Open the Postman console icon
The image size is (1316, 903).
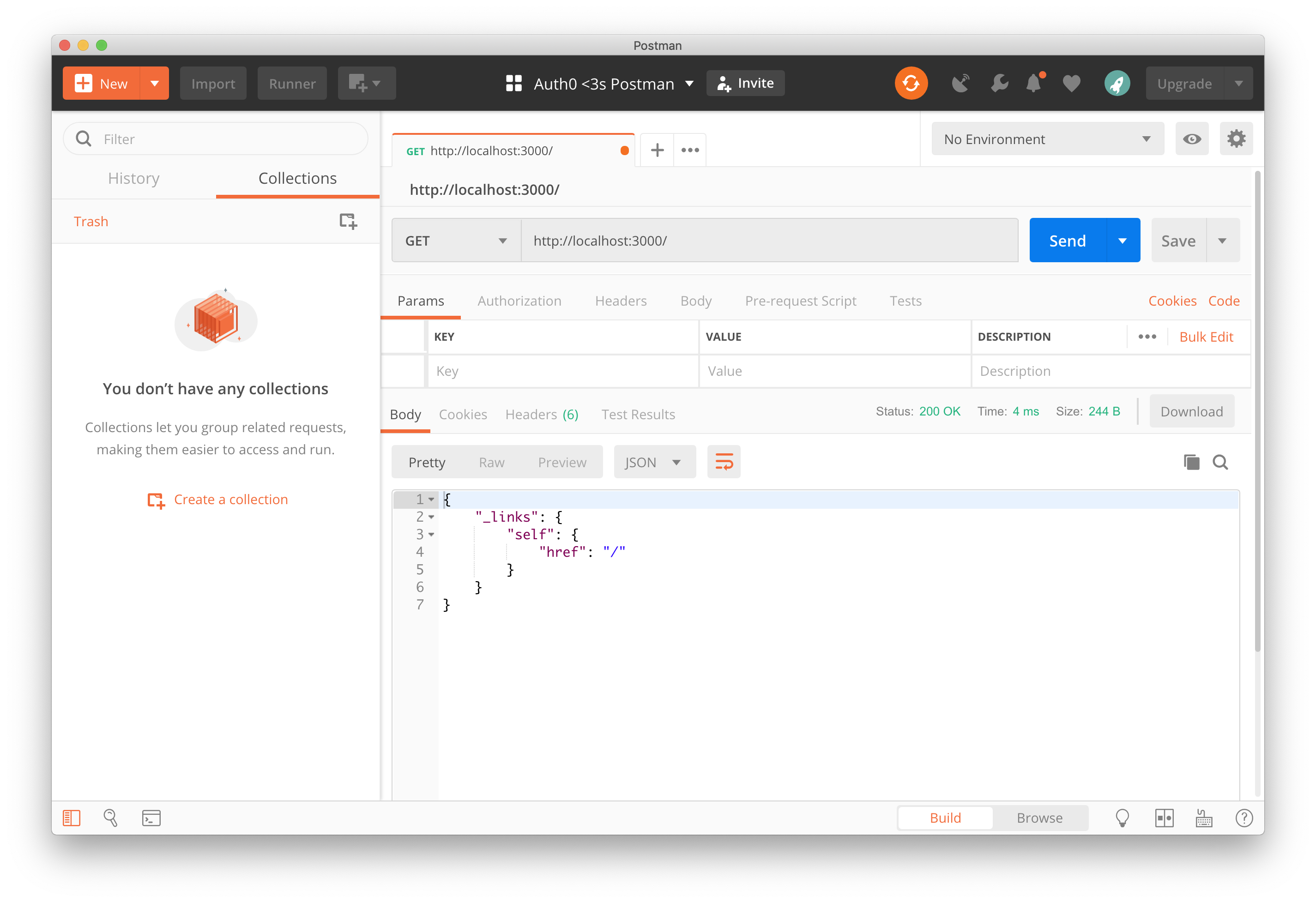pyautogui.click(x=151, y=818)
